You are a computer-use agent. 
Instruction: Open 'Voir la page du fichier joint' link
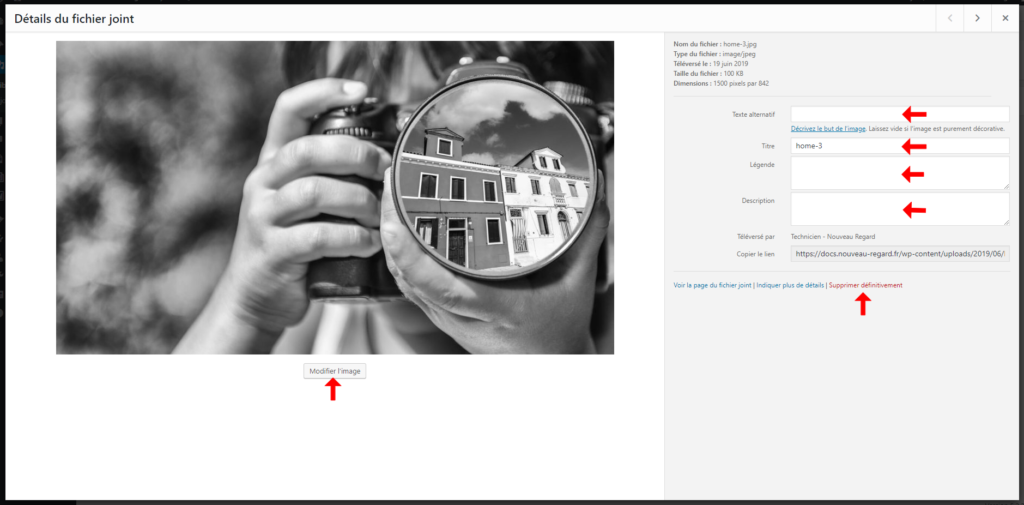(x=712, y=285)
